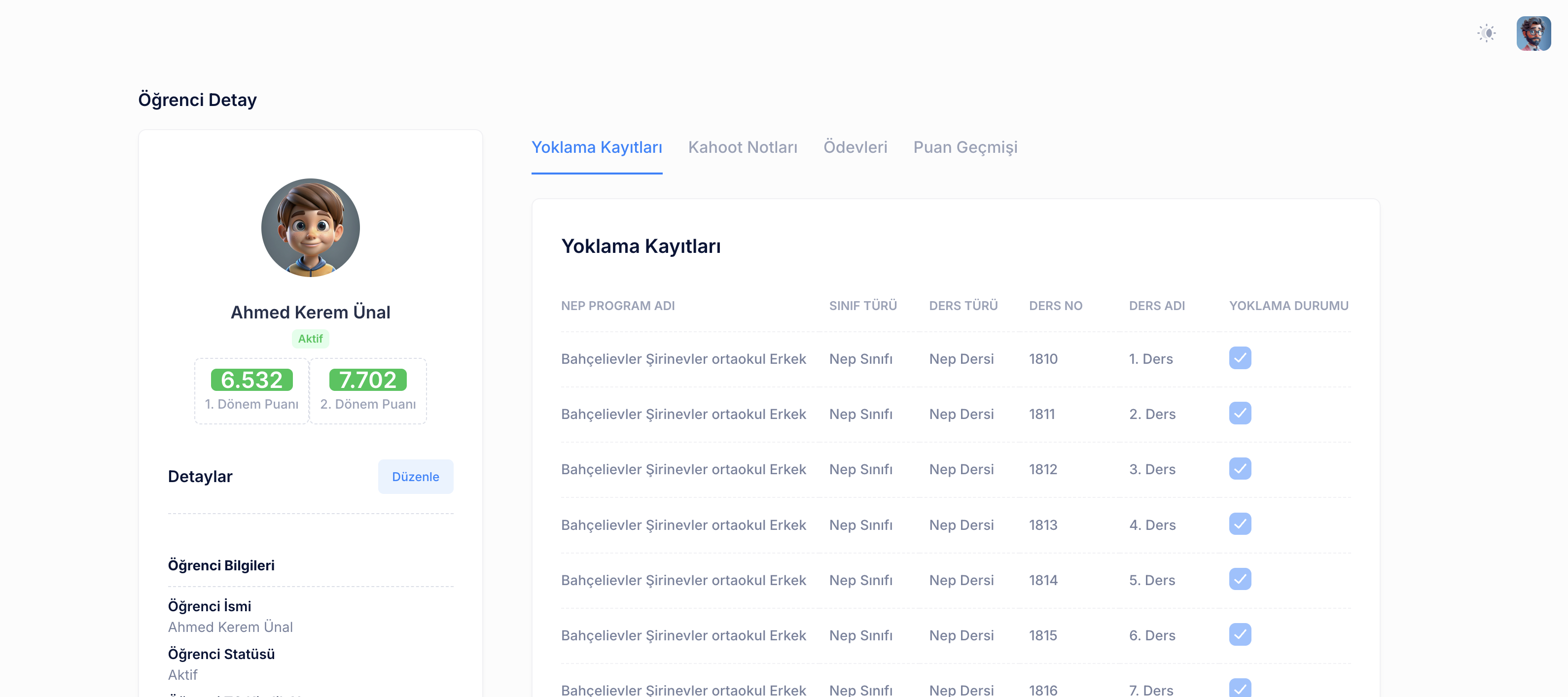This screenshot has height=697, width=1568.
Task: Click the 6.532 first term score badge
Action: coord(251,380)
